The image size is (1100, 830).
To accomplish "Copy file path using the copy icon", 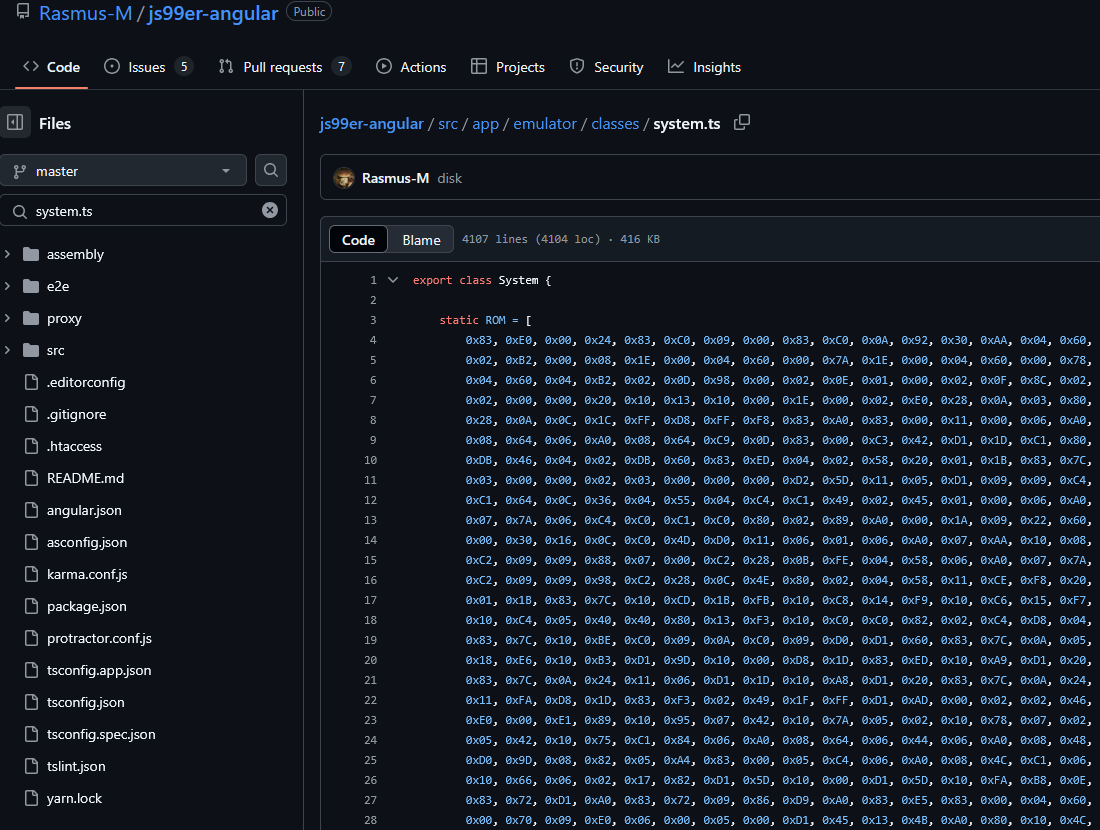I will (742, 123).
